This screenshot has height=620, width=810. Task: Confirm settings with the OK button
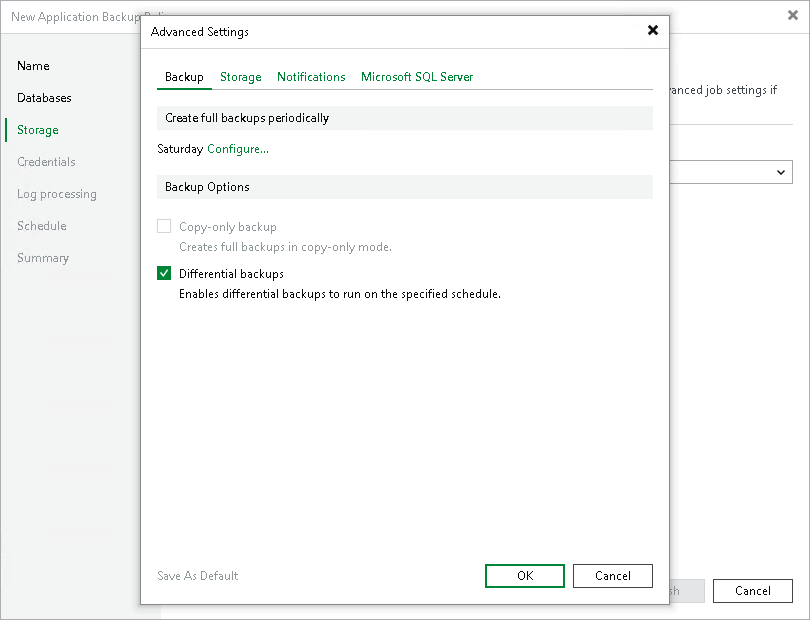[524, 575]
